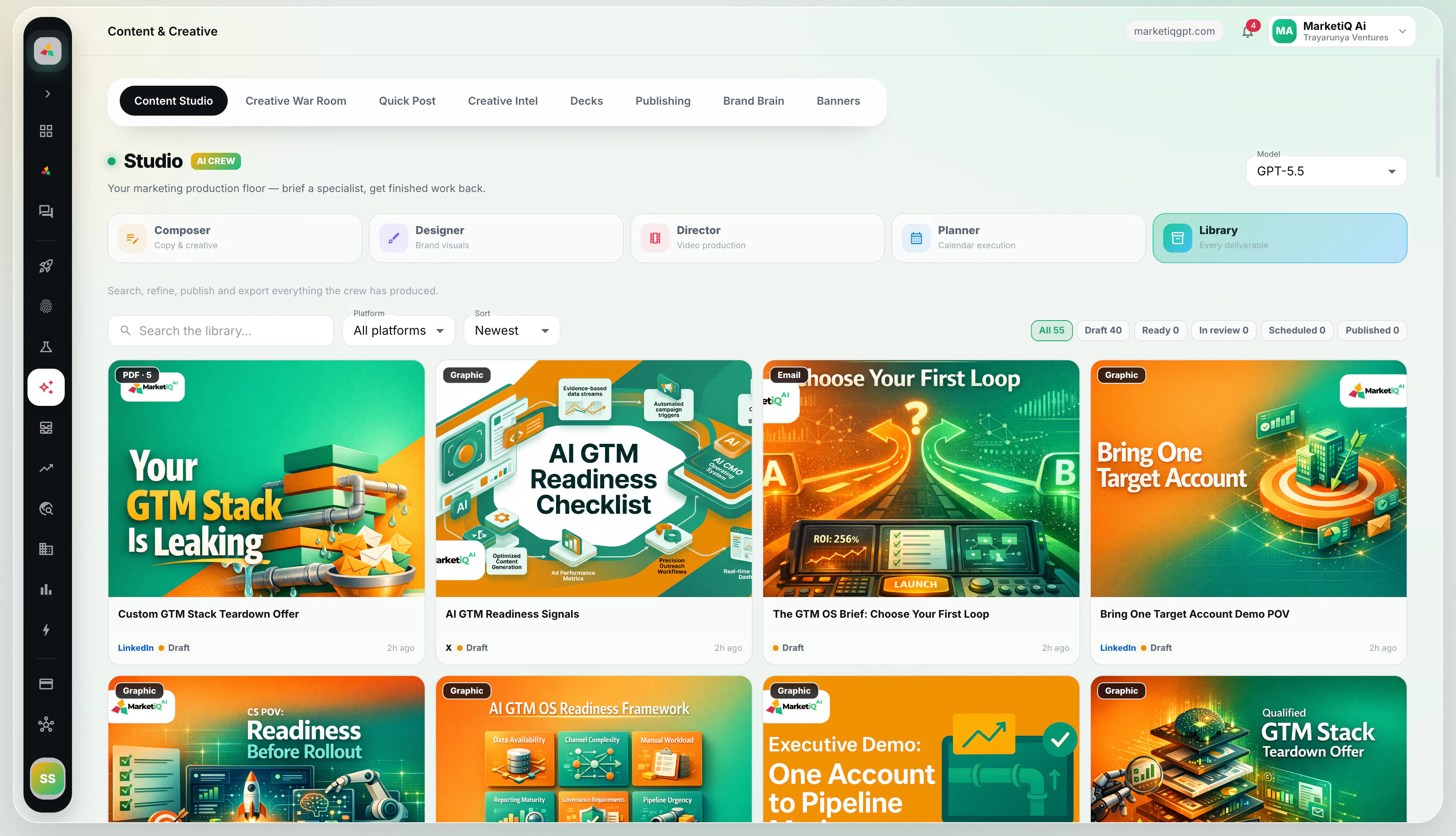Filter by Ready 0 chip

point(1160,331)
